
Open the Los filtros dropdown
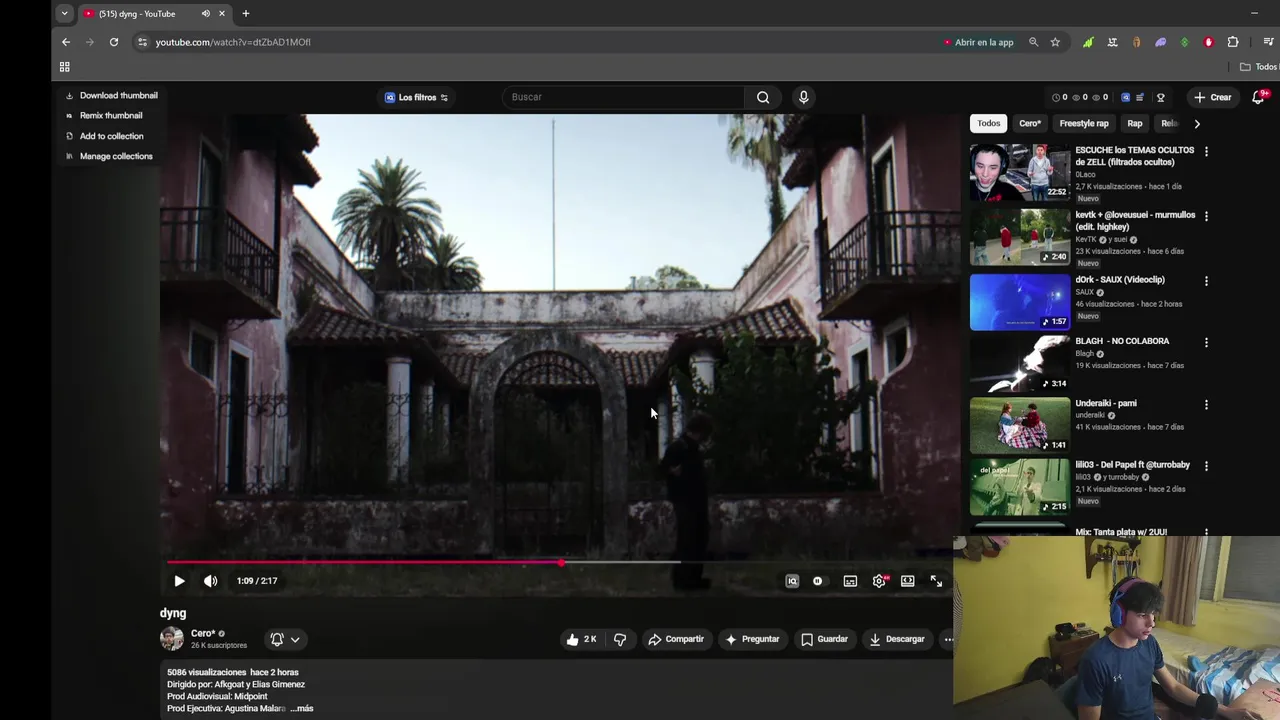click(x=417, y=97)
